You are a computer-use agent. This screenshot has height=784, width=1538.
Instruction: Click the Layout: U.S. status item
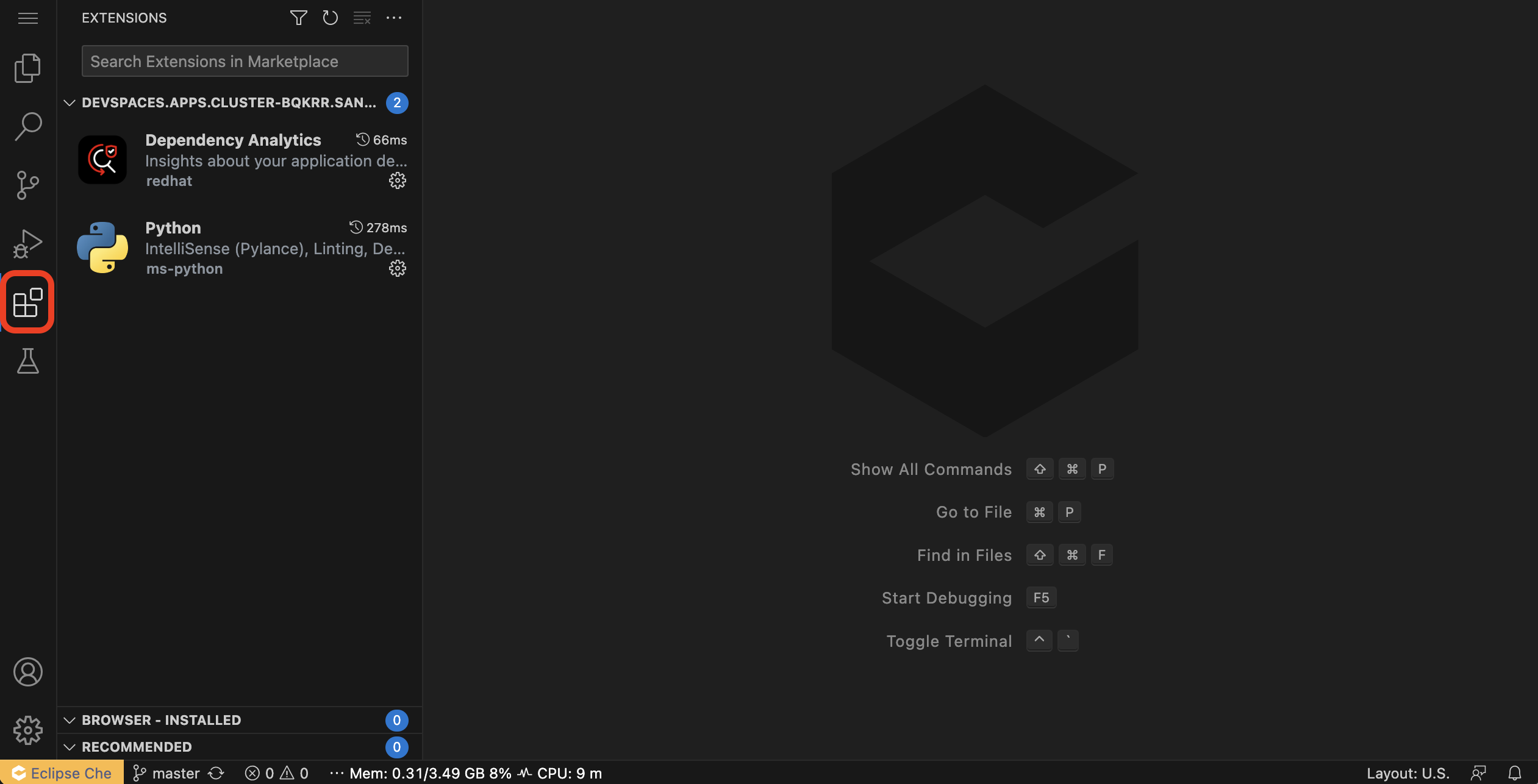tap(1407, 773)
